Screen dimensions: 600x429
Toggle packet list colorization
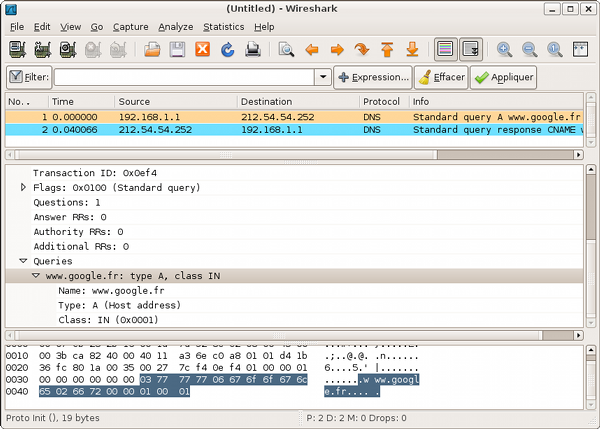pos(445,49)
